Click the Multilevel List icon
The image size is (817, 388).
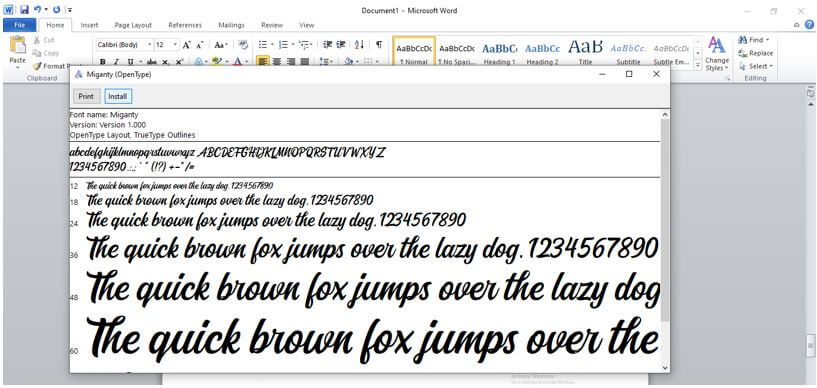(x=304, y=45)
